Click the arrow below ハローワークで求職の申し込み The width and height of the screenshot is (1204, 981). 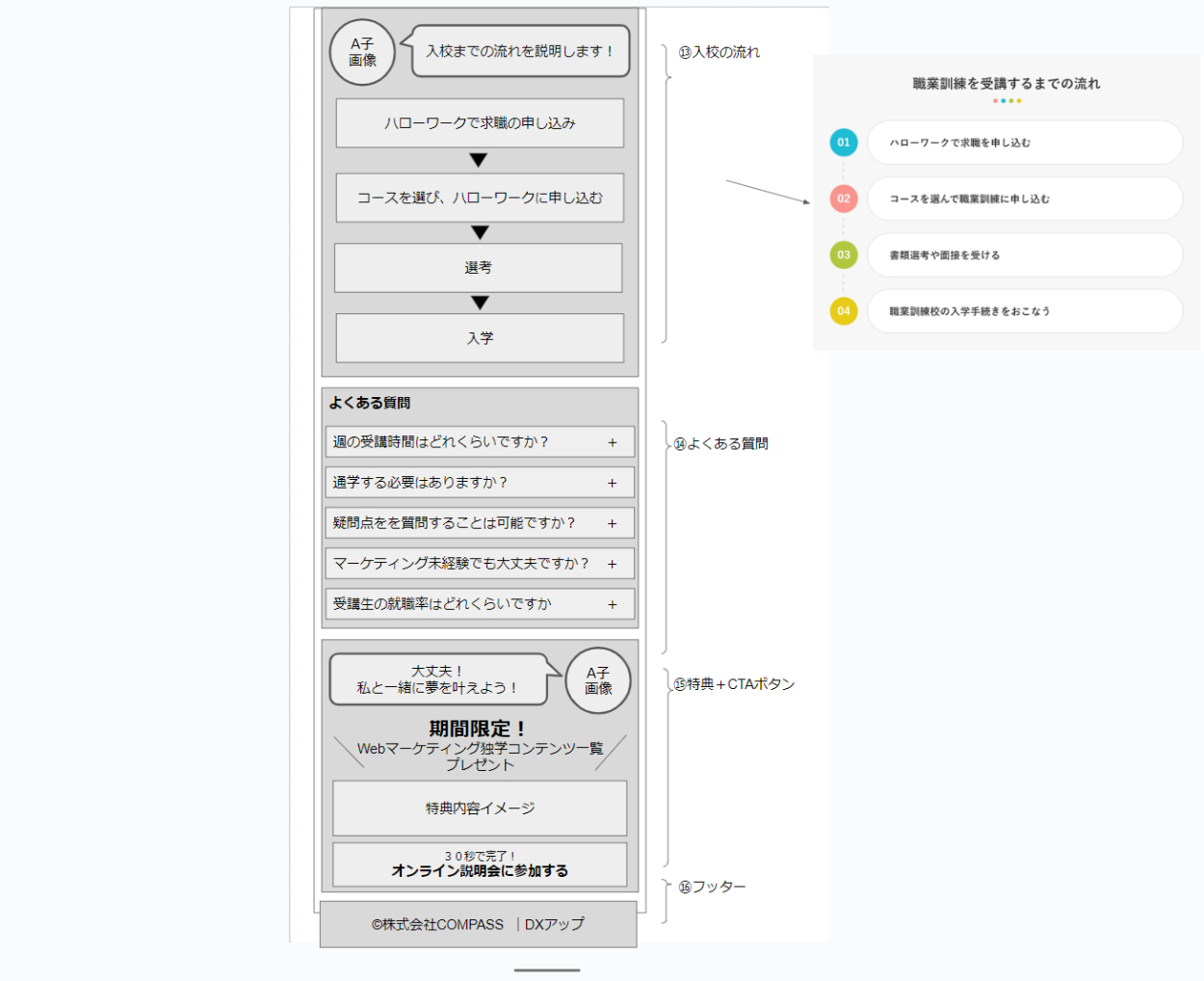click(479, 160)
